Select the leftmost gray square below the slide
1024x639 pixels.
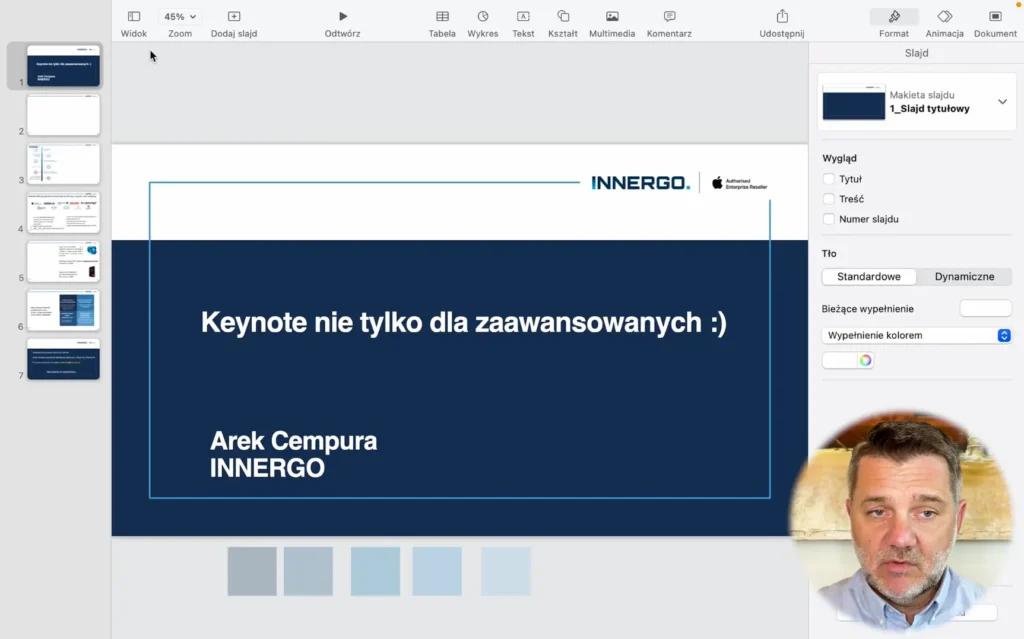(252, 571)
